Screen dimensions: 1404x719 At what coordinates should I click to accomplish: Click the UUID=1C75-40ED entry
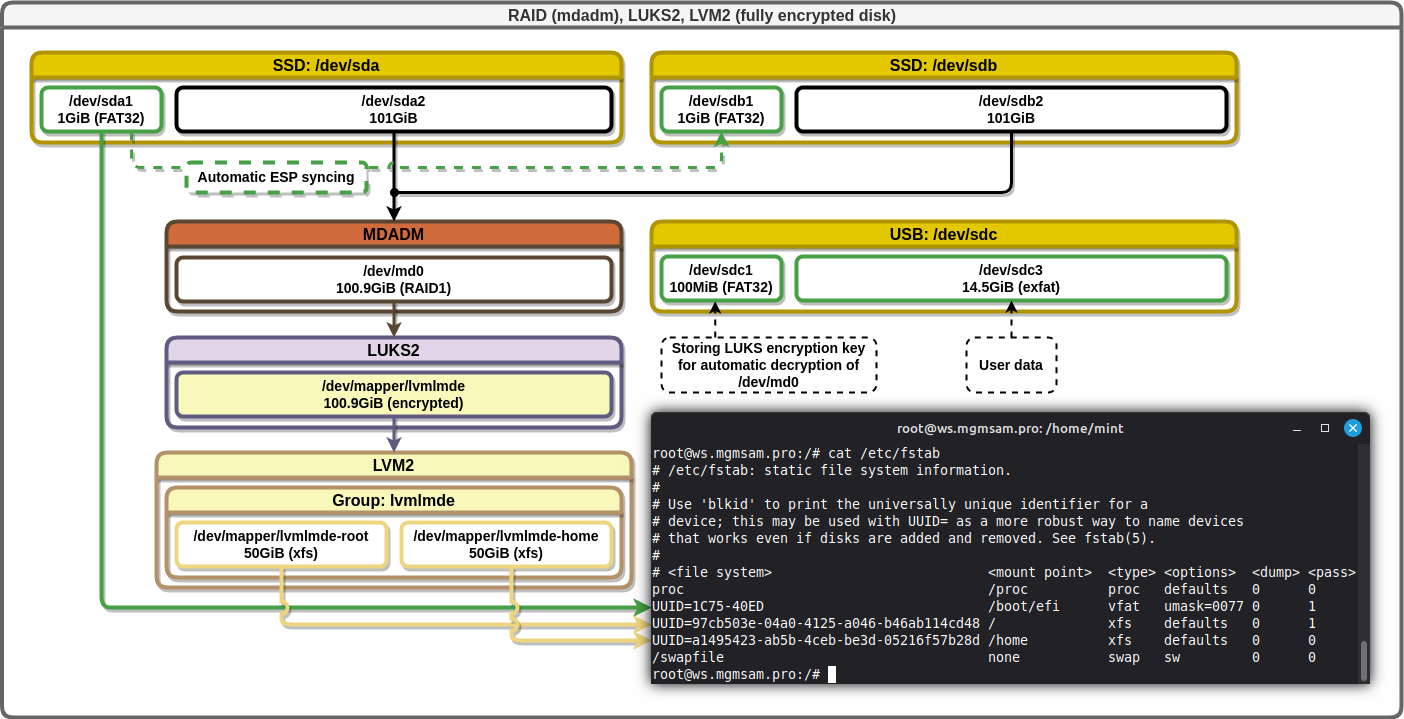pyautogui.click(x=708, y=606)
